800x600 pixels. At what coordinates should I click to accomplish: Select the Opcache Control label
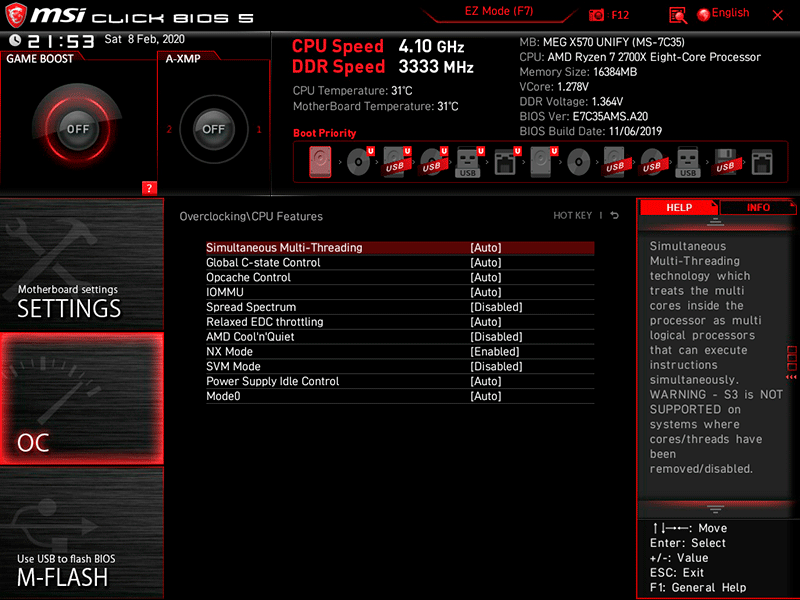click(x=248, y=277)
